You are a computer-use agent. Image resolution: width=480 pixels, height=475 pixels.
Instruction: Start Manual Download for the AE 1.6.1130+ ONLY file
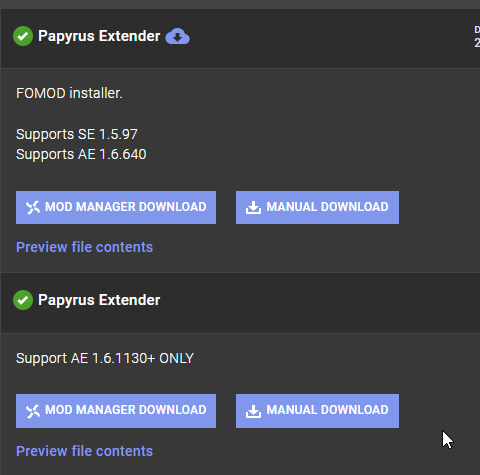tap(317, 411)
